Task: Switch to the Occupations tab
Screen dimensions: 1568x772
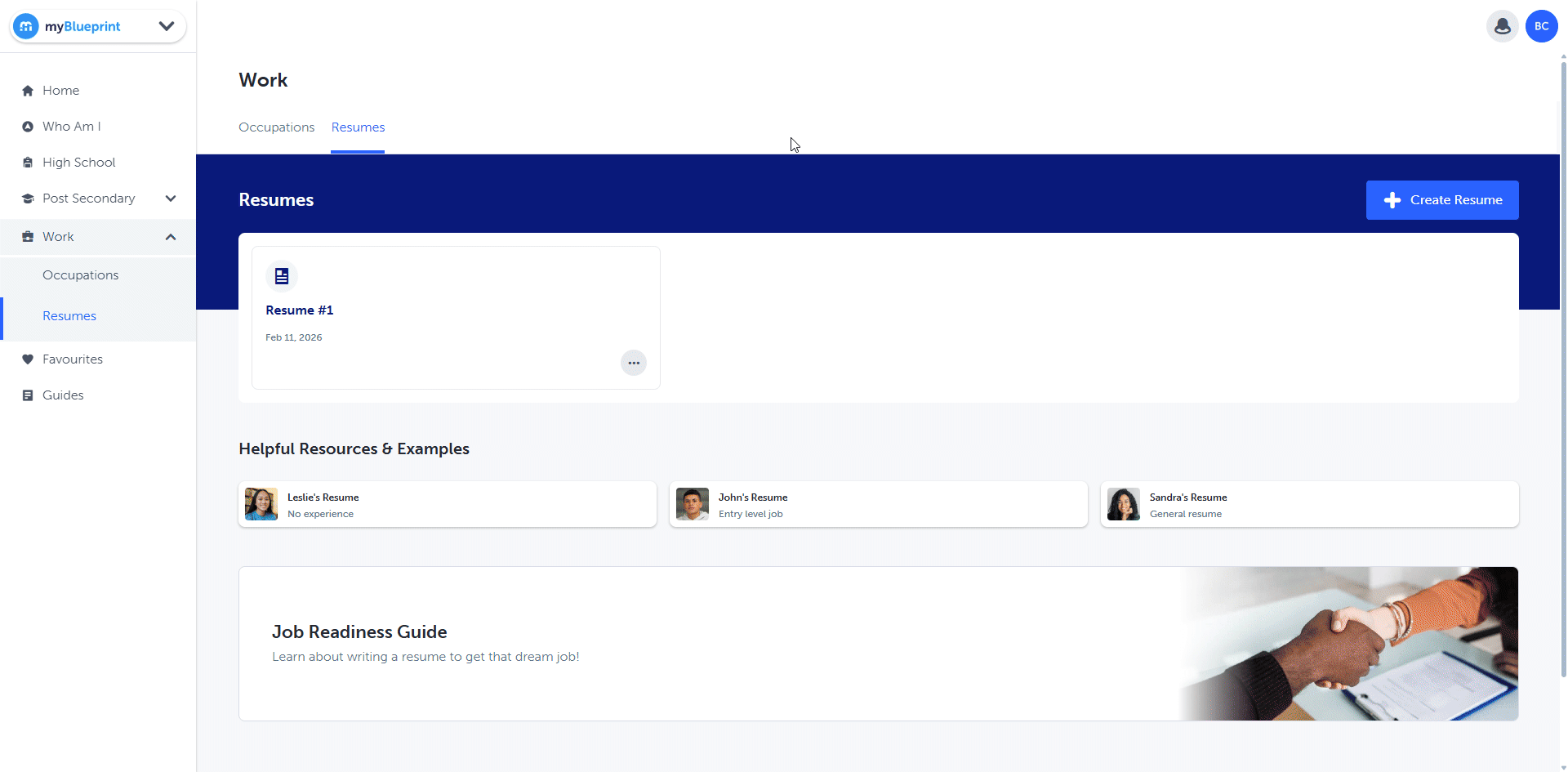Action: pyautogui.click(x=276, y=127)
